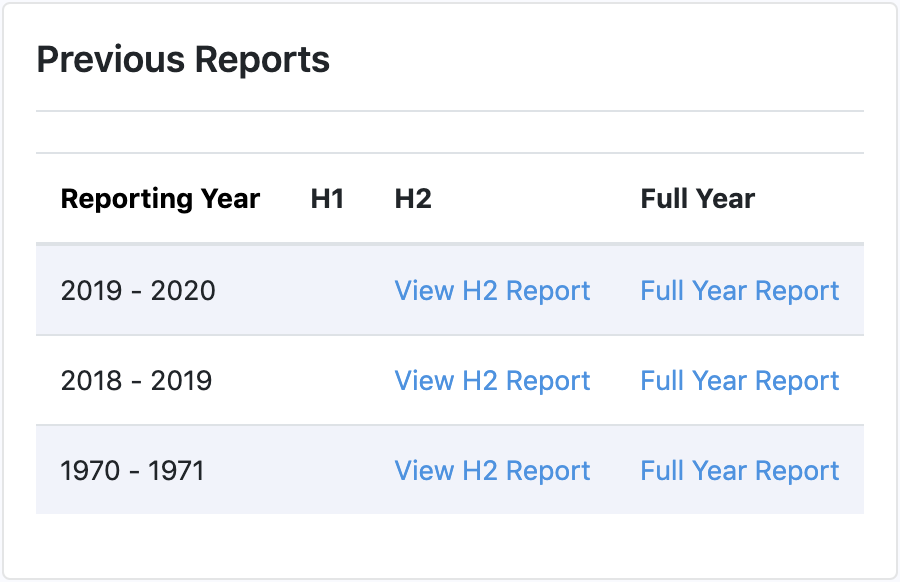View the Full Year Report for 2018 - 2019
The width and height of the screenshot is (900, 582).
coord(739,381)
